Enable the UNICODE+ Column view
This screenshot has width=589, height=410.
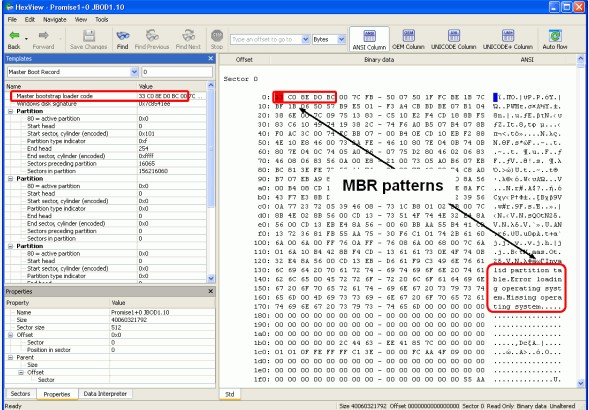507,39
